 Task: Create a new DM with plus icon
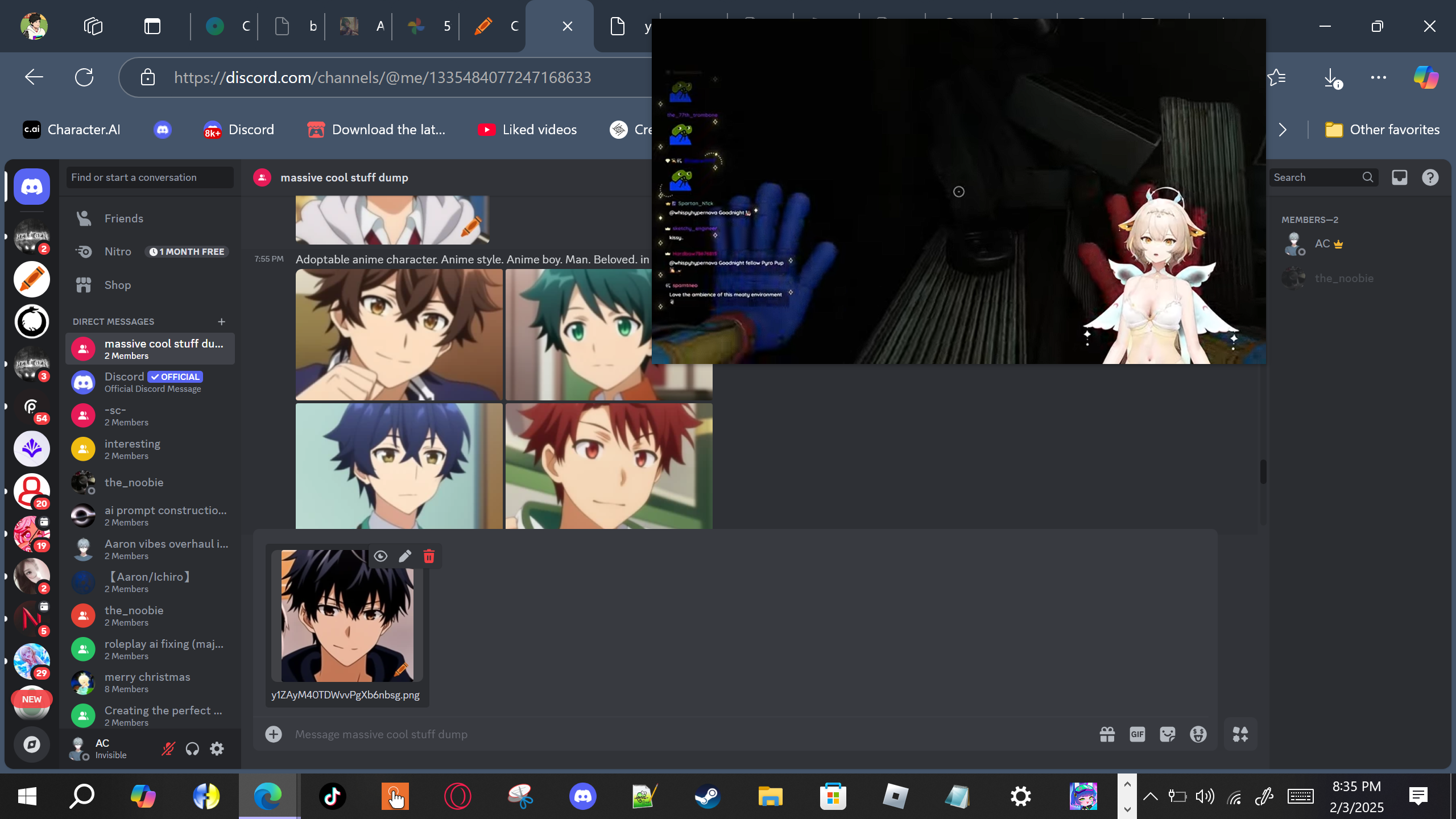pyautogui.click(x=222, y=322)
